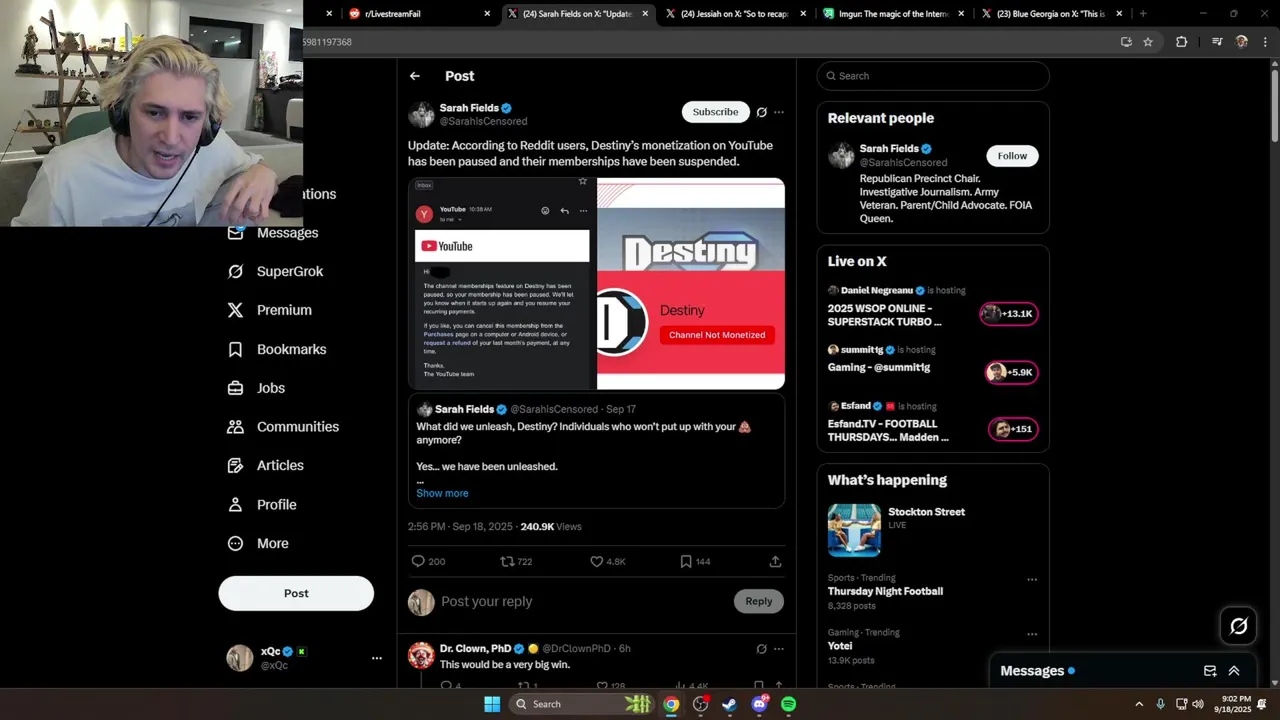Focus the X Search box
The image size is (1280, 720).
coord(933,76)
